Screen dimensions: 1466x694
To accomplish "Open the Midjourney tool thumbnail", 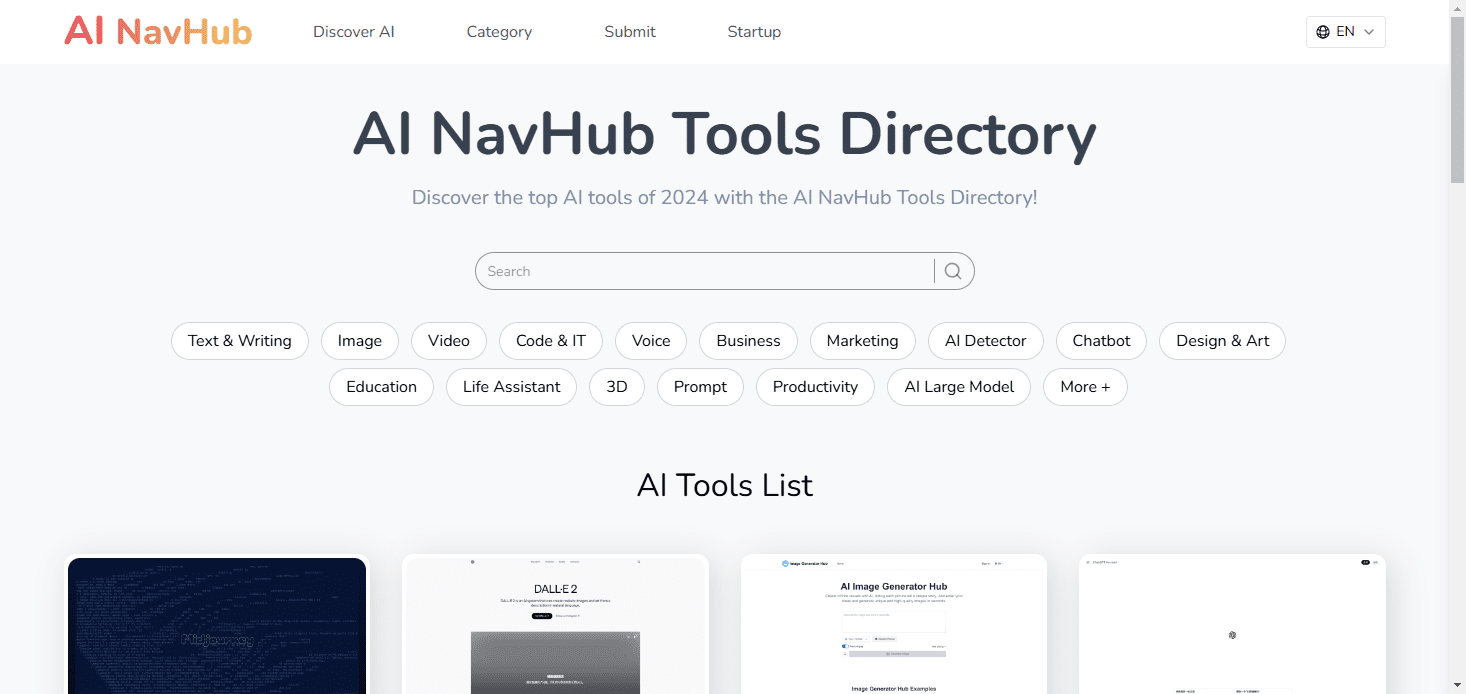I will coord(217,626).
